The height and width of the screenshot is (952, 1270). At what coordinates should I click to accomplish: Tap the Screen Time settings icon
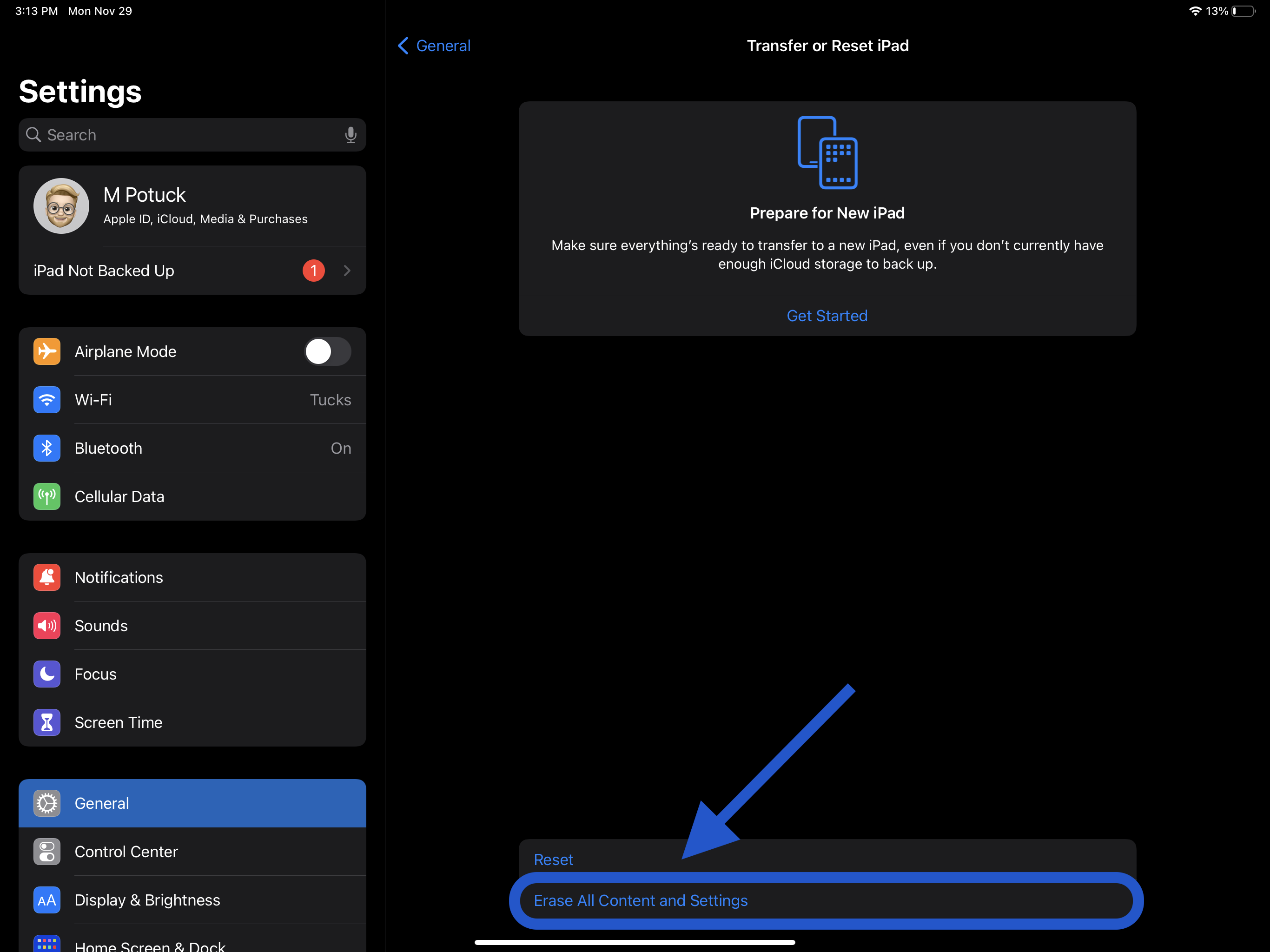point(46,722)
